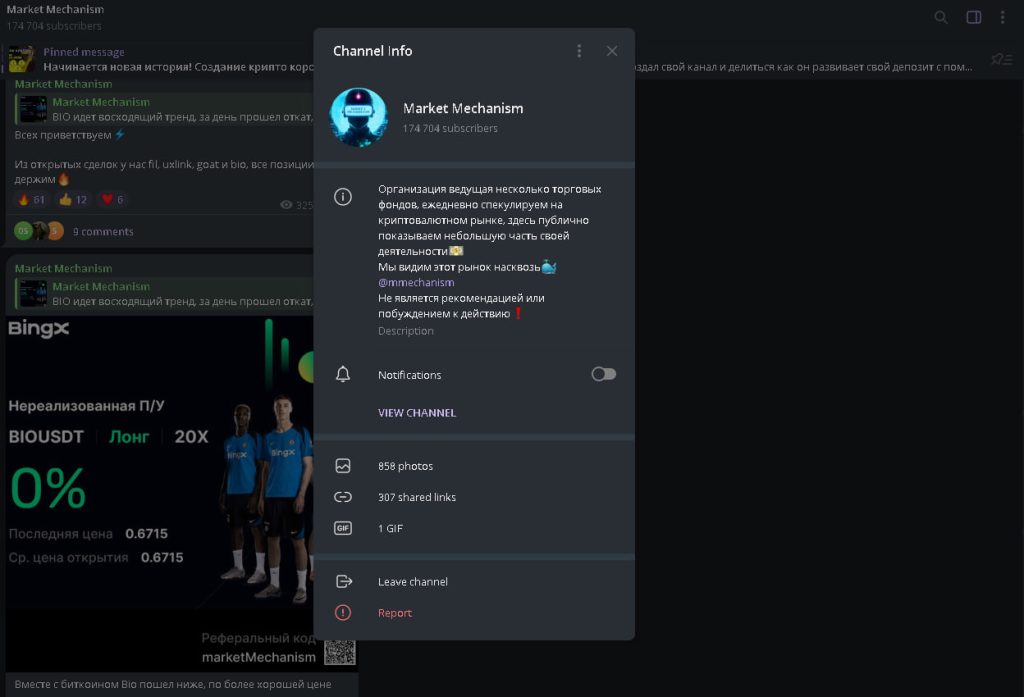
Task: Click the Market Mechanism name in the dialog
Action: coord(463,108)
